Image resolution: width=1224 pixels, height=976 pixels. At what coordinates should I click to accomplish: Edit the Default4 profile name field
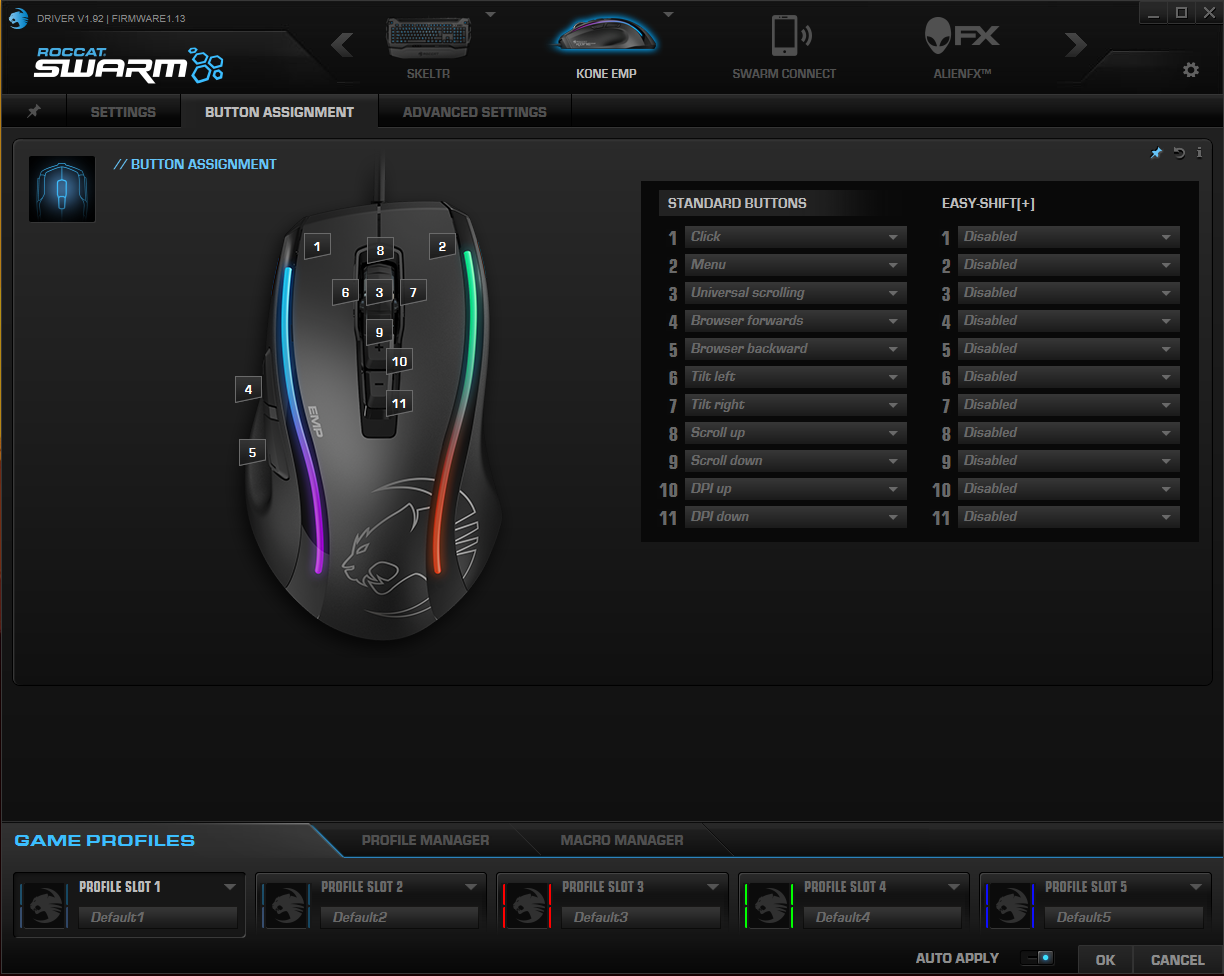pos(883,917)
